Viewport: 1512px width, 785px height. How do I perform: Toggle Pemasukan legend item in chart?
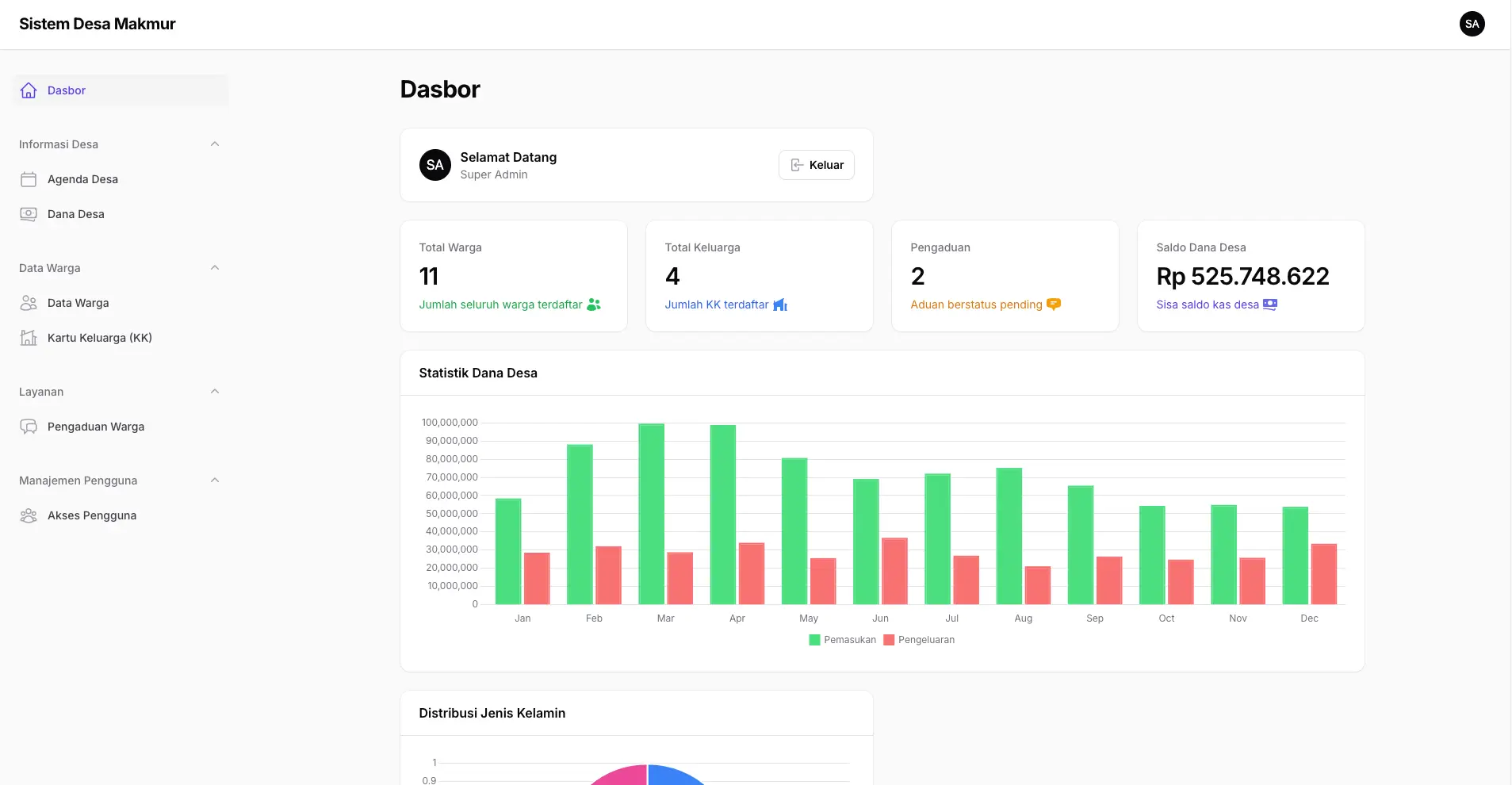(842, 640)
